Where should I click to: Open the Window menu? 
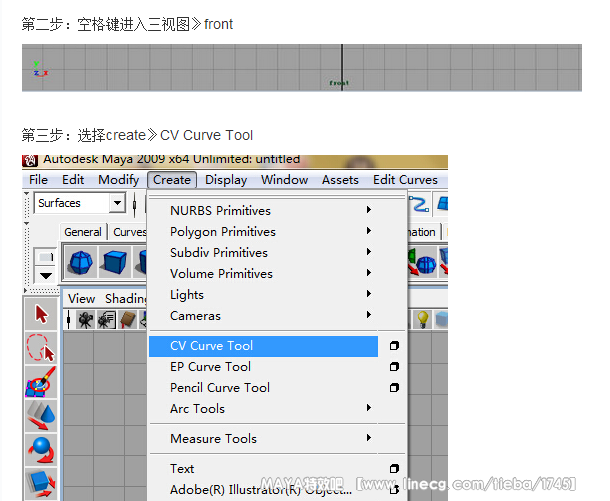(284, 180)
